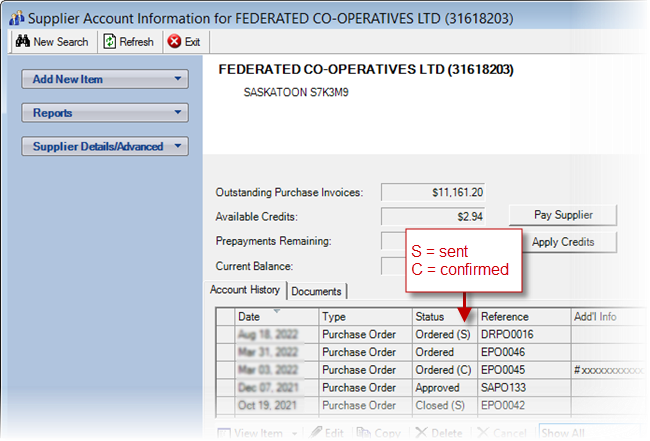This screenshot has height=441, width=650.
Task: Click the Oct 19, 2021 date cell
Action: tap(276, 405)
